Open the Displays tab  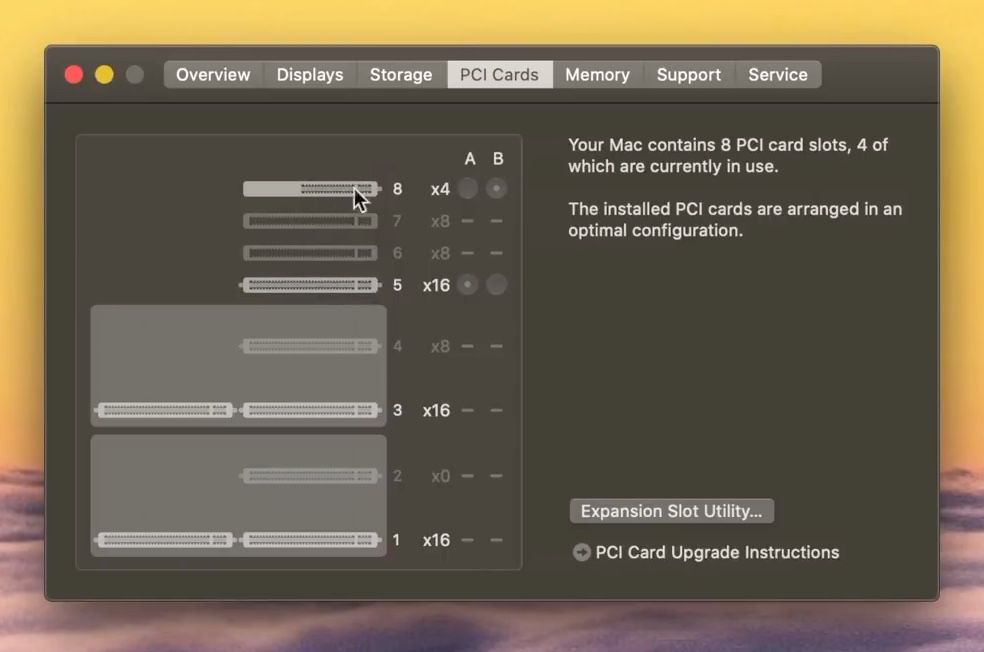coord(310,75)
